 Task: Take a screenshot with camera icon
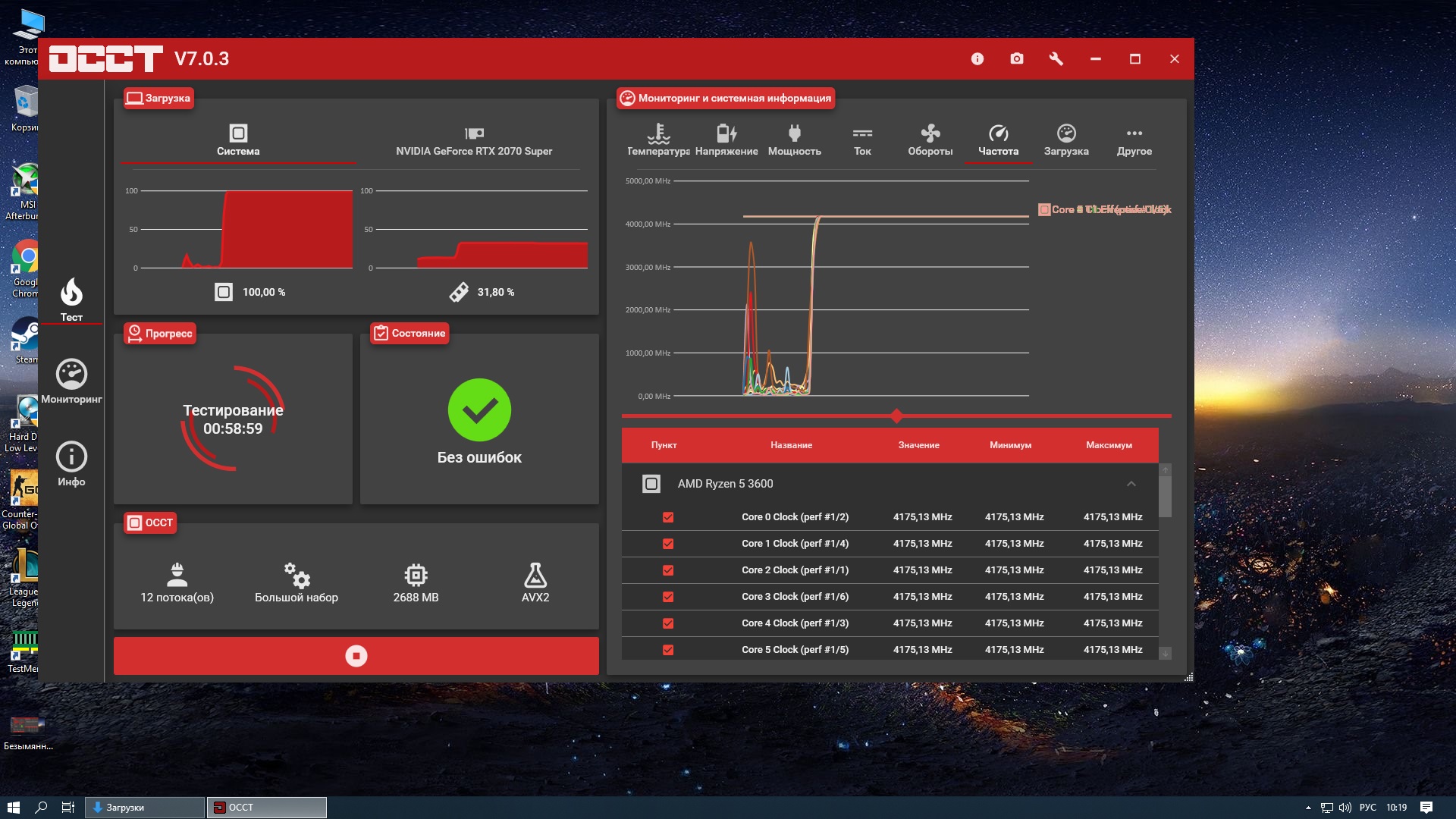[1016, 59]
